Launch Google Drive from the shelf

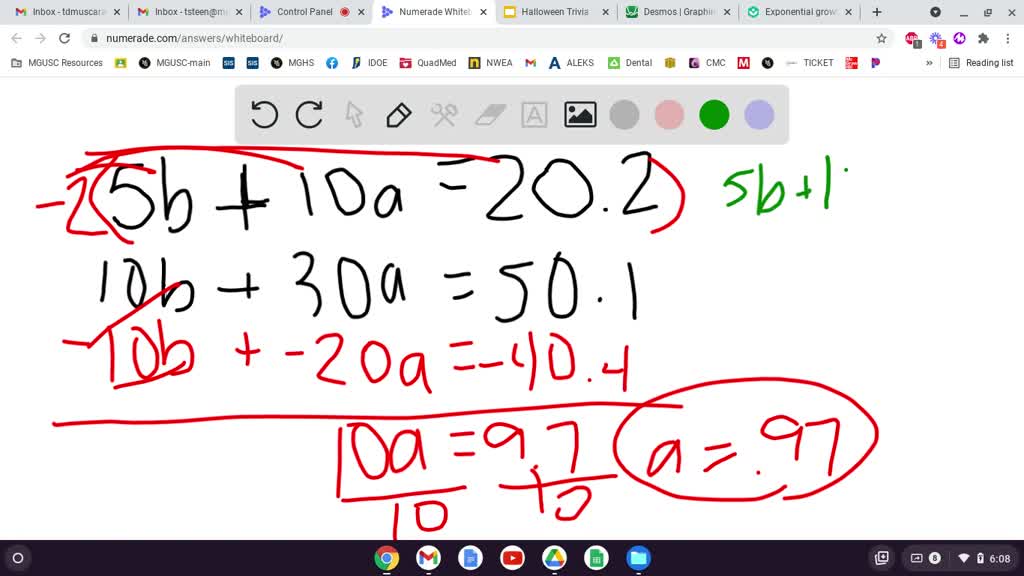[x=554, y=558]
